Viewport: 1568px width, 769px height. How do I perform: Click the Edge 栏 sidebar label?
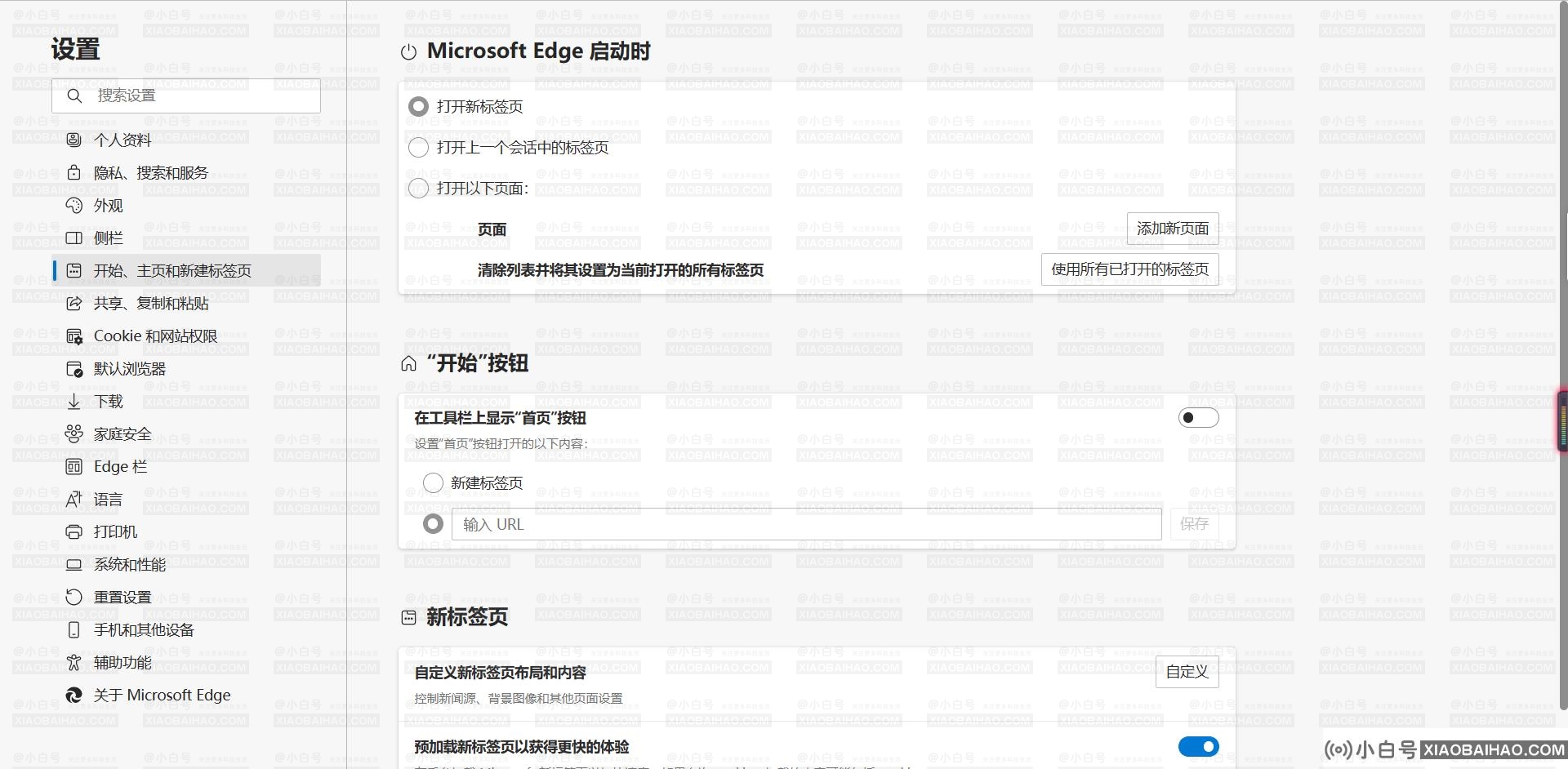(x=120, y=466)
